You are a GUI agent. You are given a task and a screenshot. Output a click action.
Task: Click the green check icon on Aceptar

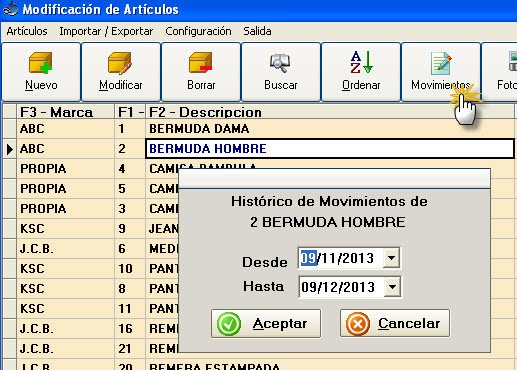(229, 324)
